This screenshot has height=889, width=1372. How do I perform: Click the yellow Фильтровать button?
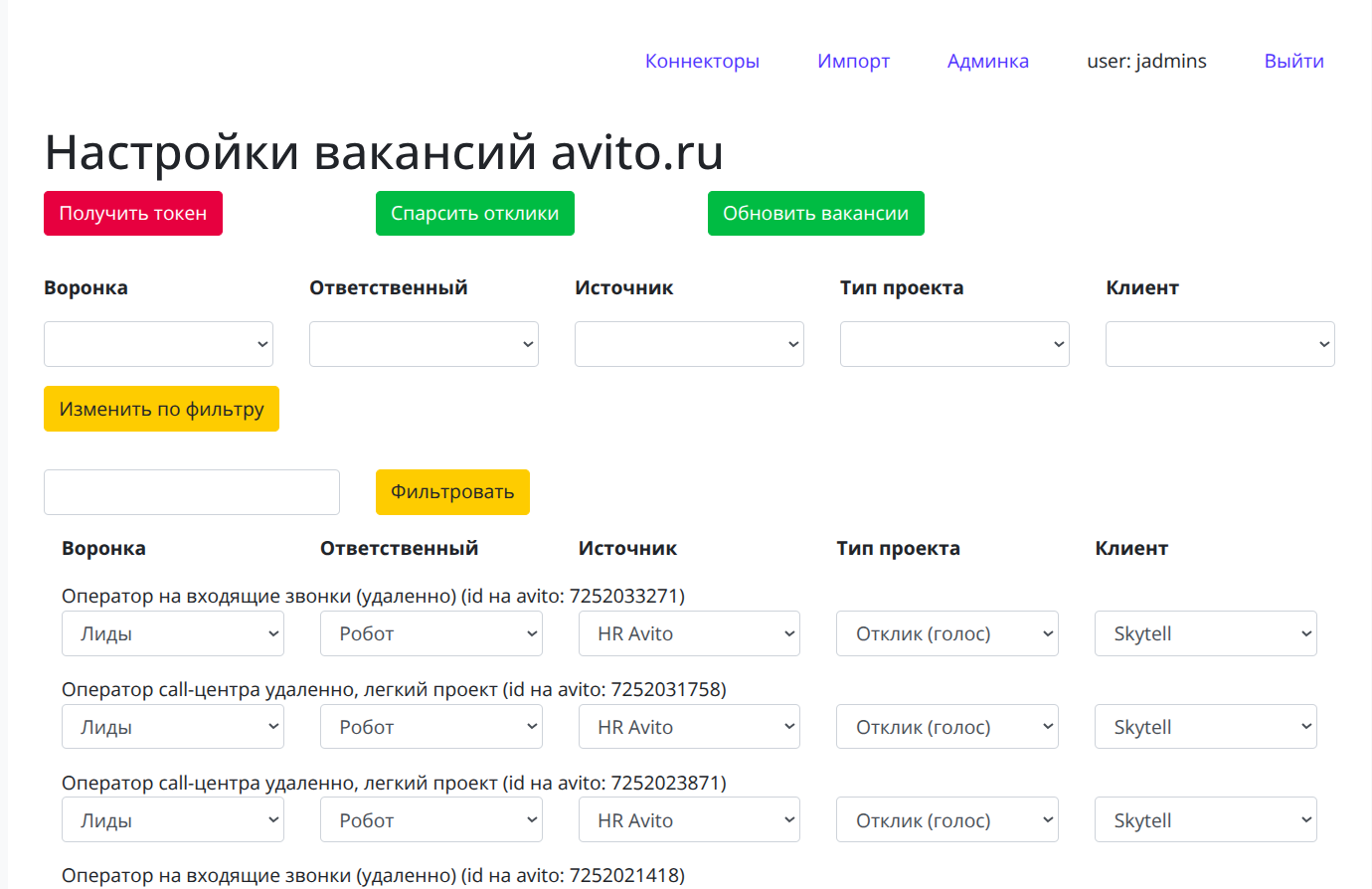click(x=452, y=492)
